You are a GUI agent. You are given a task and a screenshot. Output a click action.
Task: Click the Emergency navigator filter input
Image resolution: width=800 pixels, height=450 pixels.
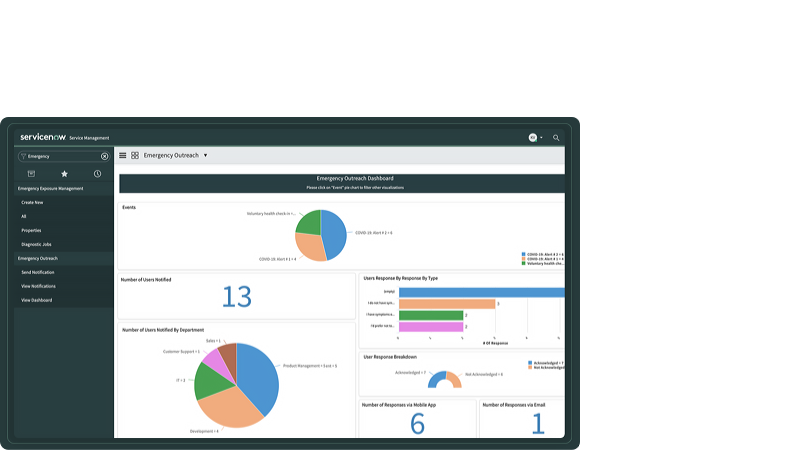63,157
